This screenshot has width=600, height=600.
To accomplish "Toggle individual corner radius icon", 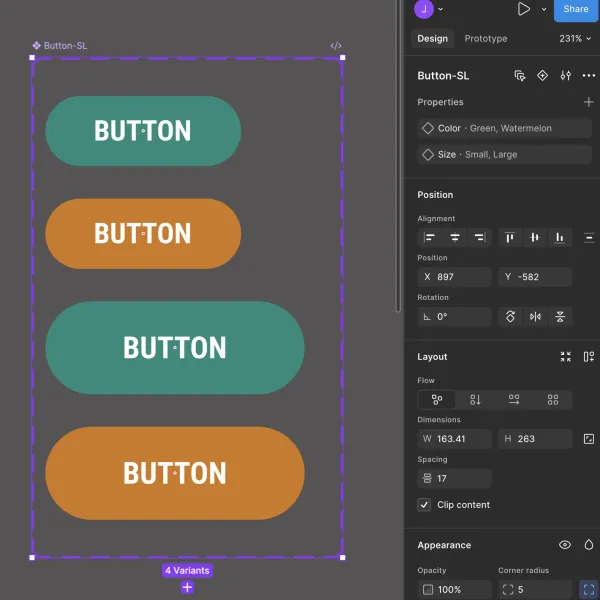I will (589, 589).
